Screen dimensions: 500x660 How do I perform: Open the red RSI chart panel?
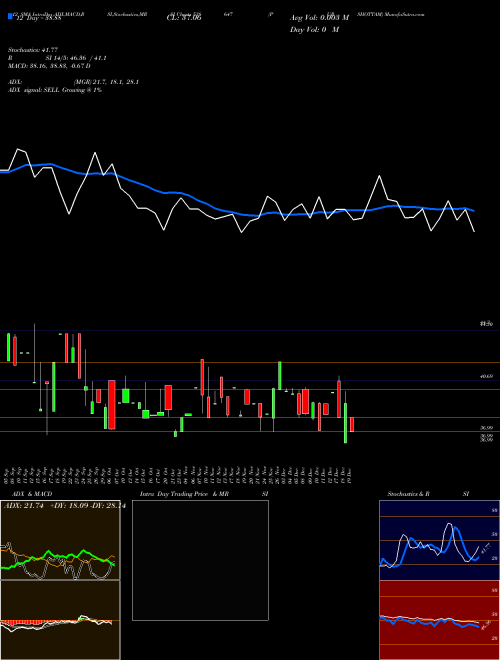[439, 620]
